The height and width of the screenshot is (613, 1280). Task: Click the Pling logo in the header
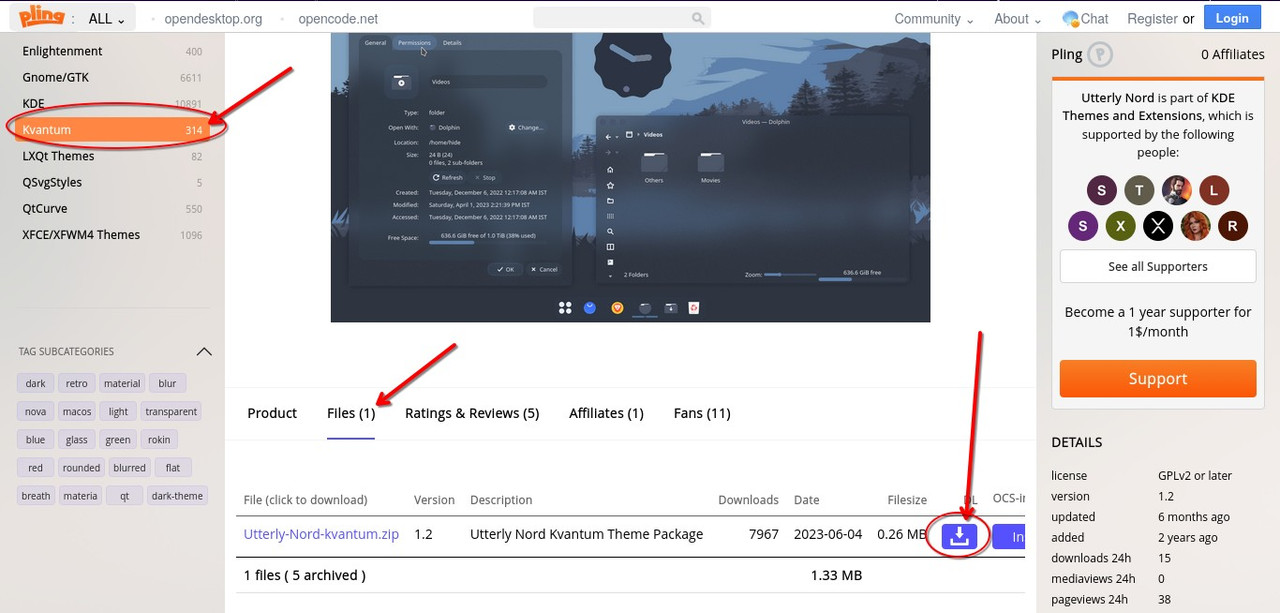tap(43, 18)
